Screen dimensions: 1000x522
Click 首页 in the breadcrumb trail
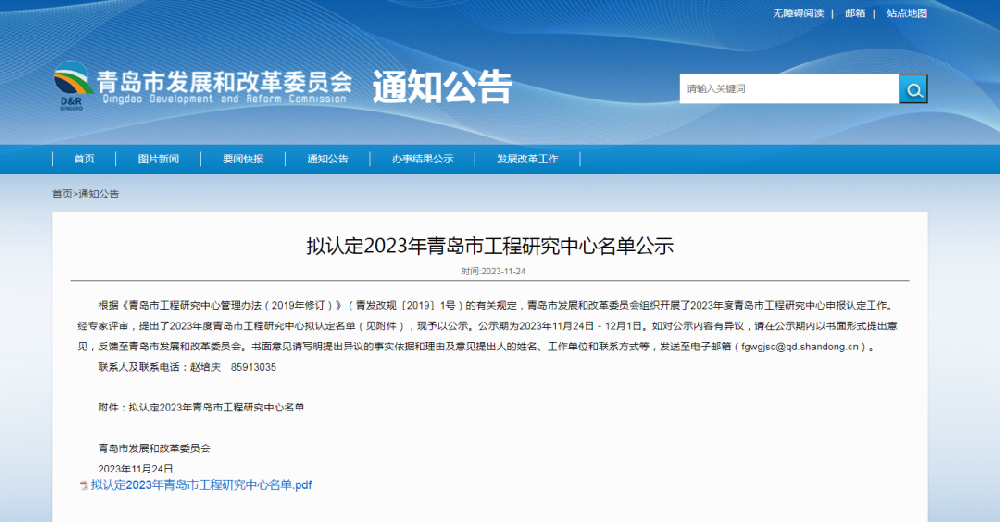[62, 194]
